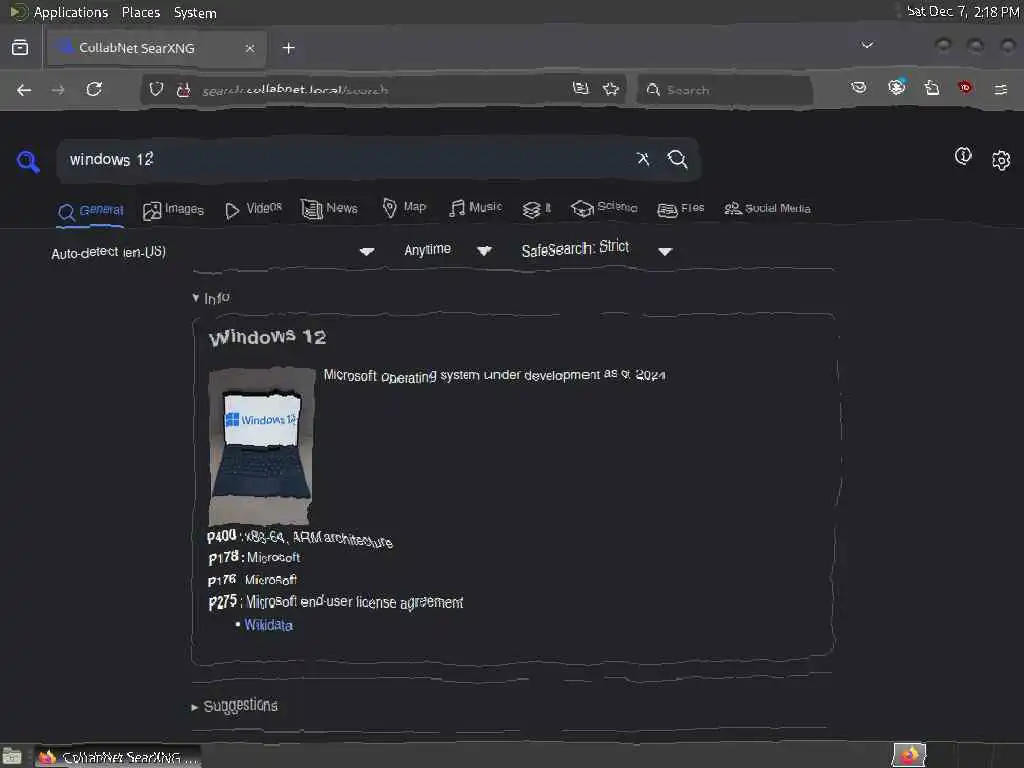Screen dimensions: 1024x768
Task: Open the Anytime time range dropdown
Action: (x=447, y=250)
